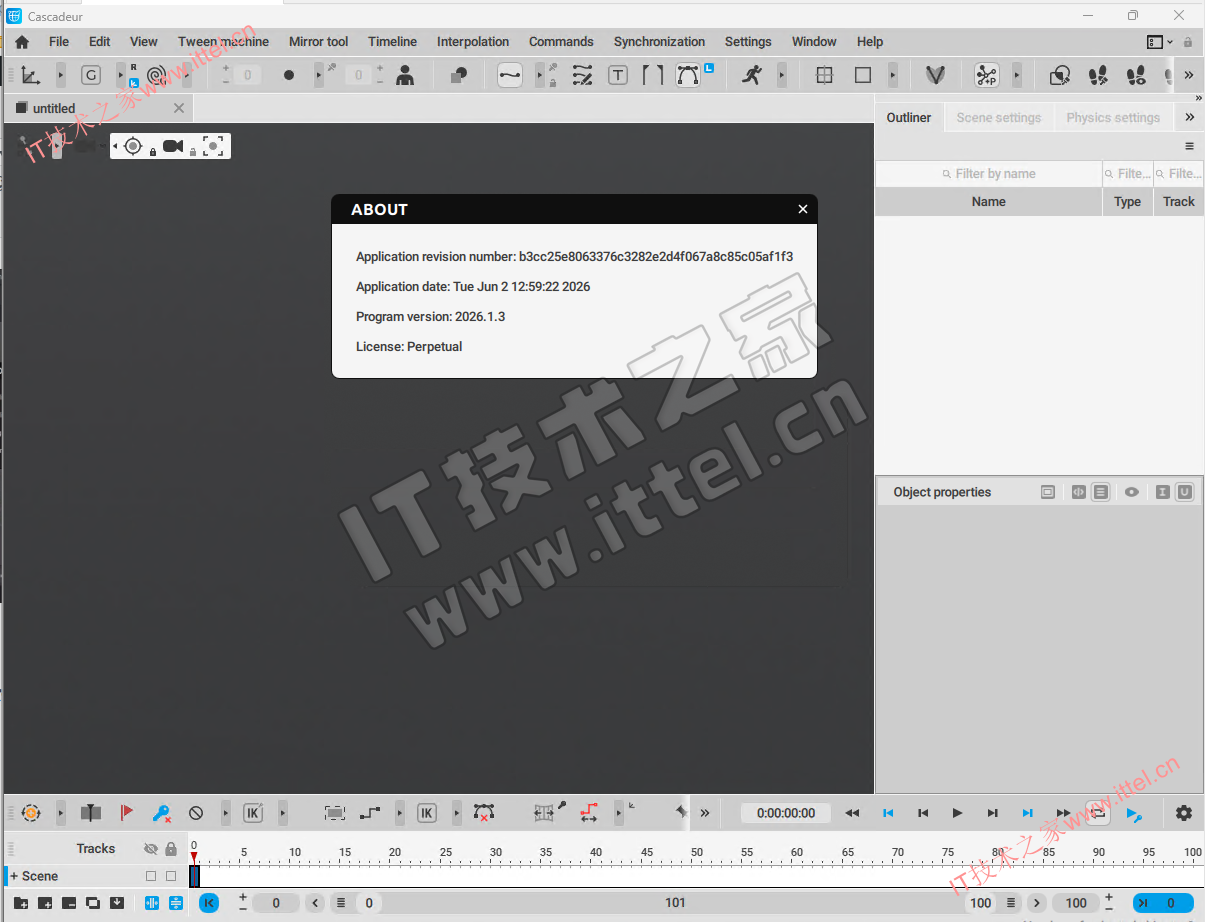Click the square brackets interval icon
Viewport: 1206px width, 922px height.
(653, 75)
